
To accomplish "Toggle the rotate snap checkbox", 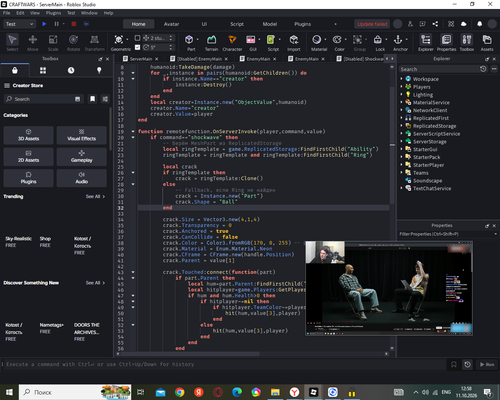I will (x=137, y=47).
